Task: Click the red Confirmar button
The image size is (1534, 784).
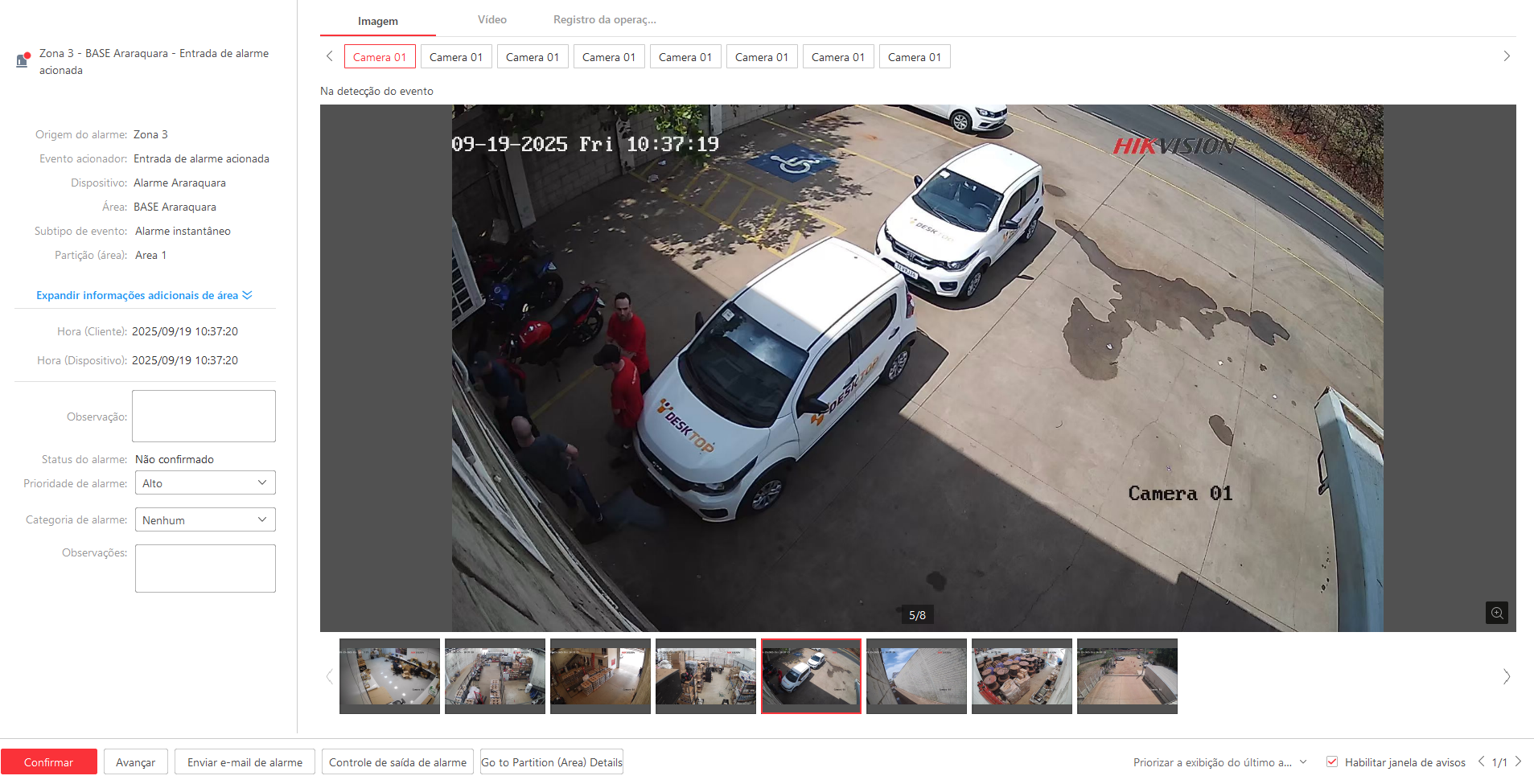Action: coord(49,762)
